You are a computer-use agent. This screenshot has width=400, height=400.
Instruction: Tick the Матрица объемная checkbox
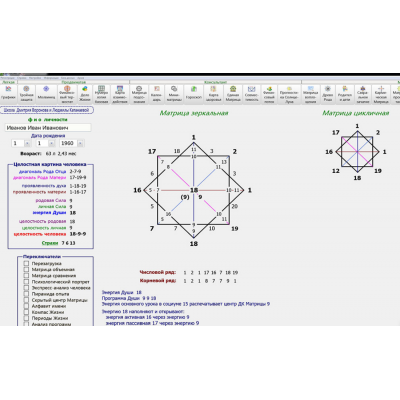[26, 269]
